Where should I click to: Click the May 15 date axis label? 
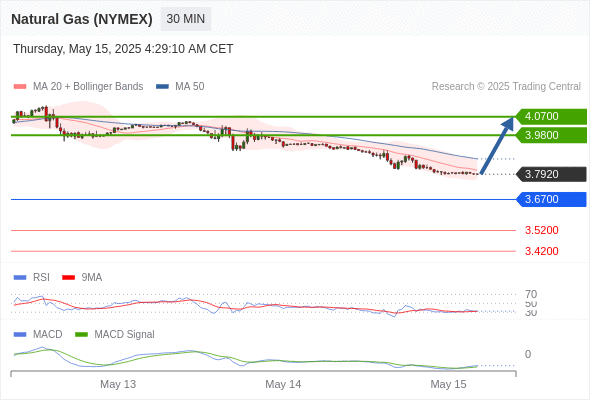click(x=448, y=384)
